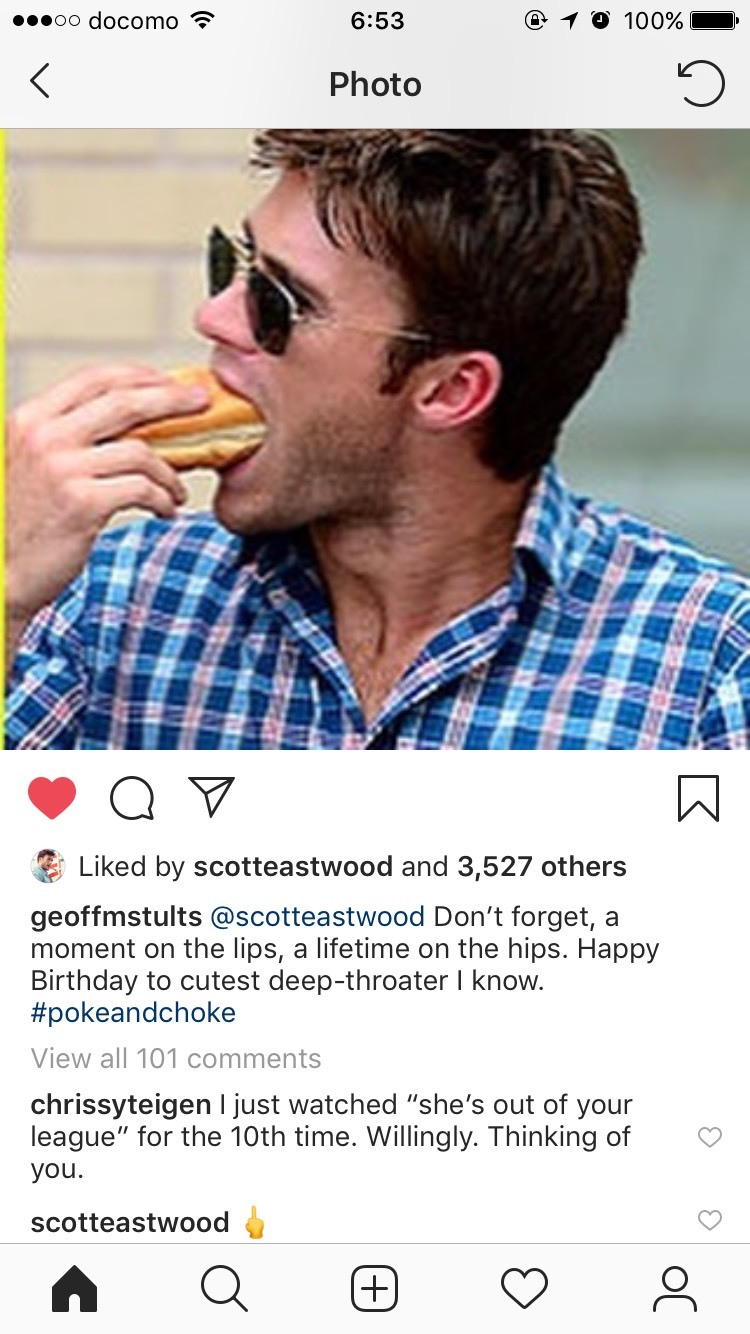
Task: Like chrissyteigen's comment heart
Action: pyautogui.click(x=709, y=1137)
